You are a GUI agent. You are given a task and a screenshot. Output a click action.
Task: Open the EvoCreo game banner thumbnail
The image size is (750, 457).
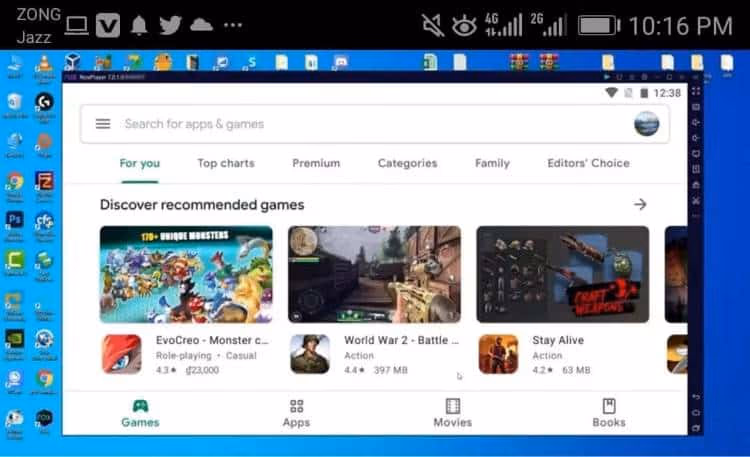(x=186, y=273)
